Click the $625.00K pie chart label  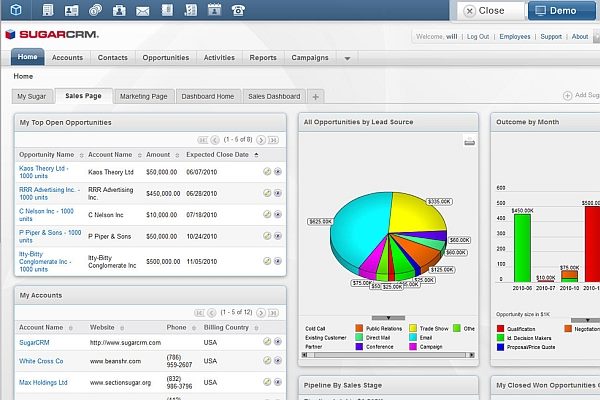[320, 221]
